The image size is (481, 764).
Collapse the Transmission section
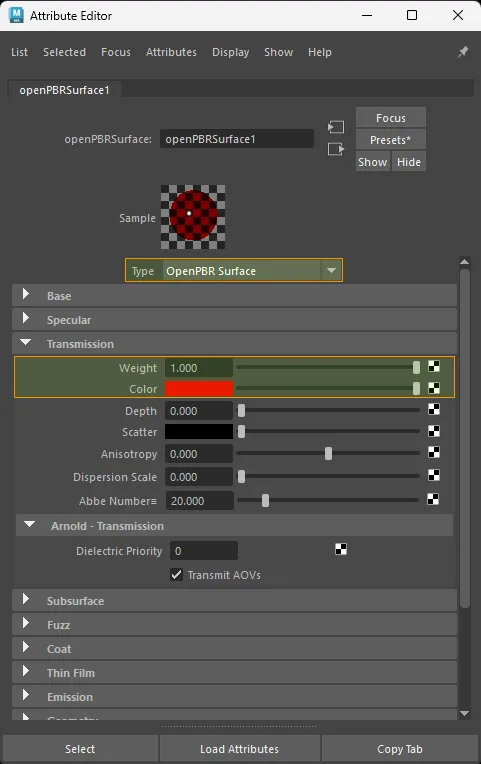coord(234,344)
